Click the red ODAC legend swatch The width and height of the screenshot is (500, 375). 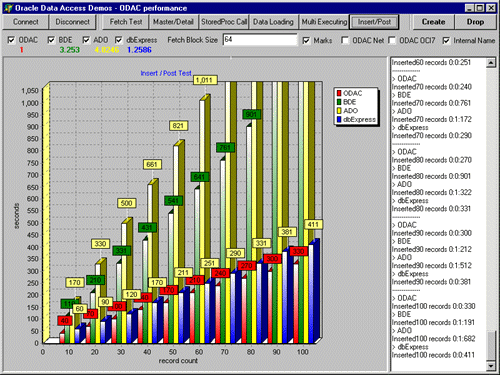[x=339, y=93]
